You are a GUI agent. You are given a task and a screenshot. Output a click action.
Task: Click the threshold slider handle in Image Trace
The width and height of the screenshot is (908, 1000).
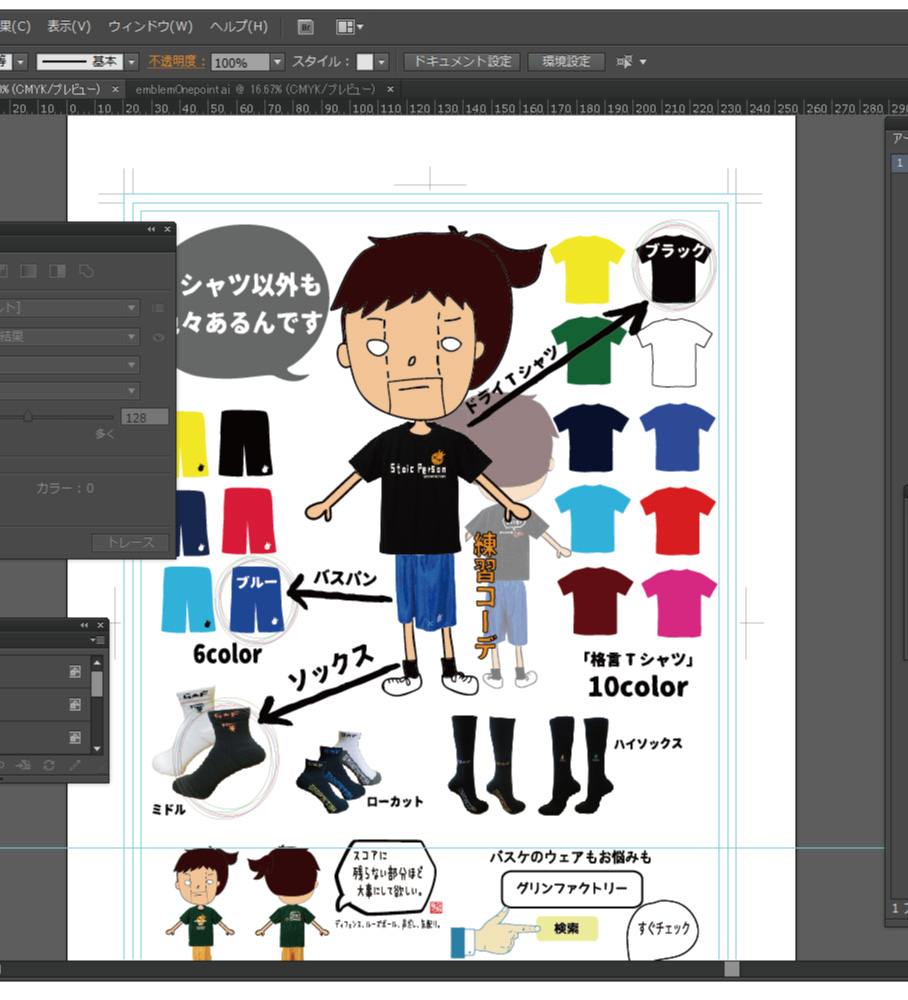[28, 416]
